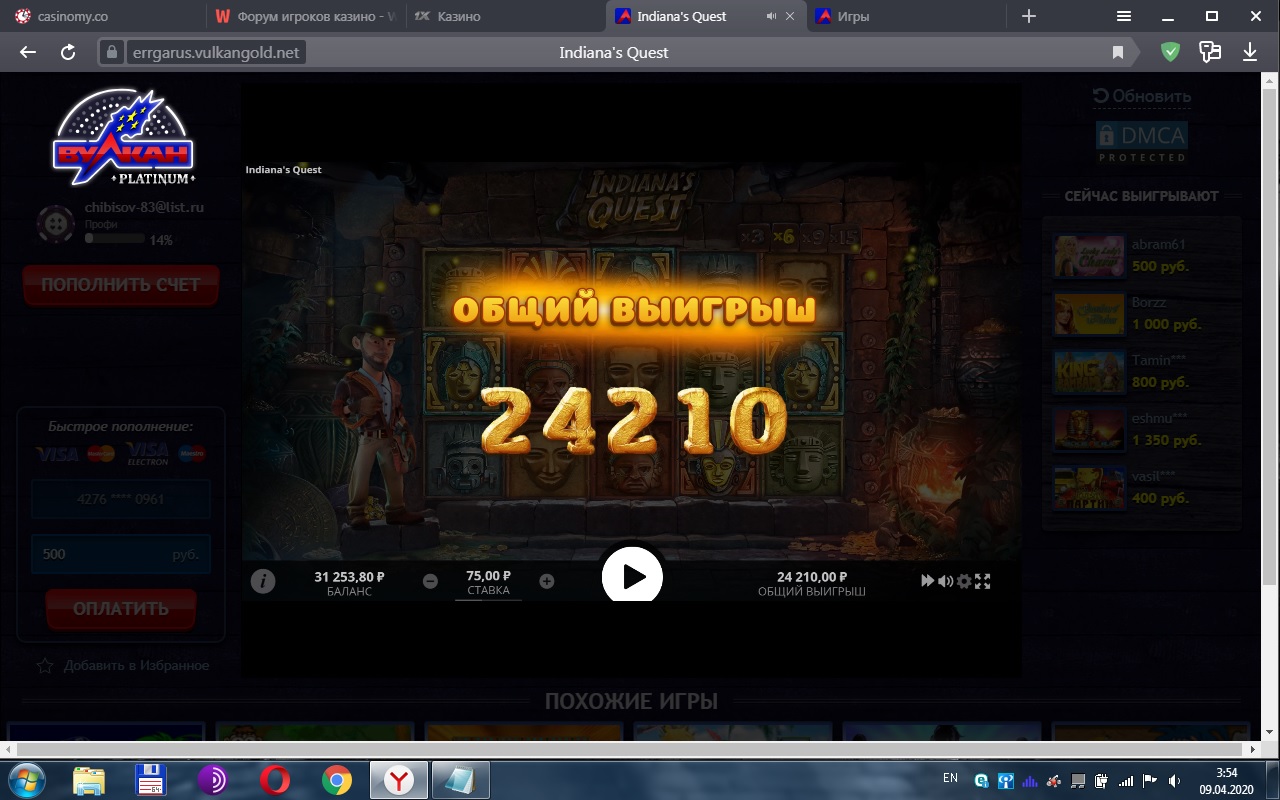Click the card number field 4276 **** 0961

[121, 499]
